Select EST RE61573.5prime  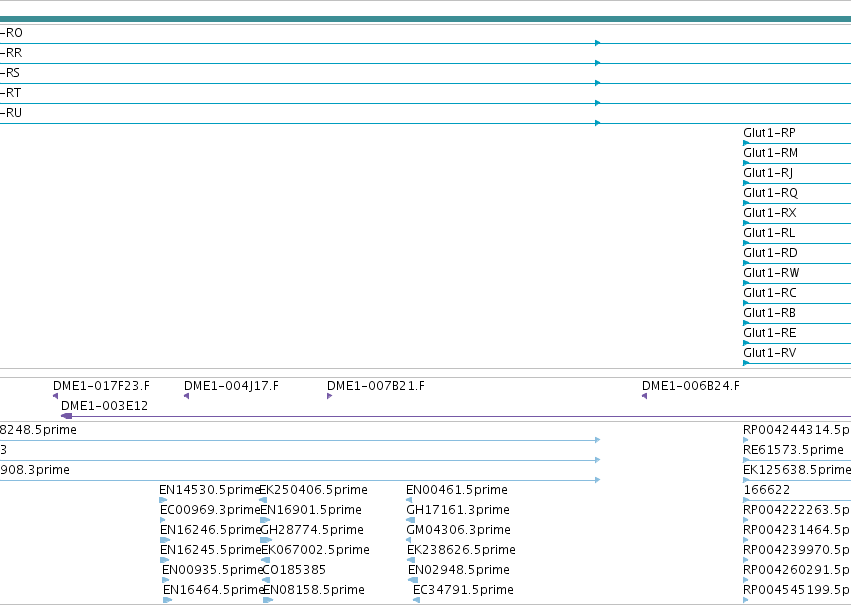(x=793, y=450)
